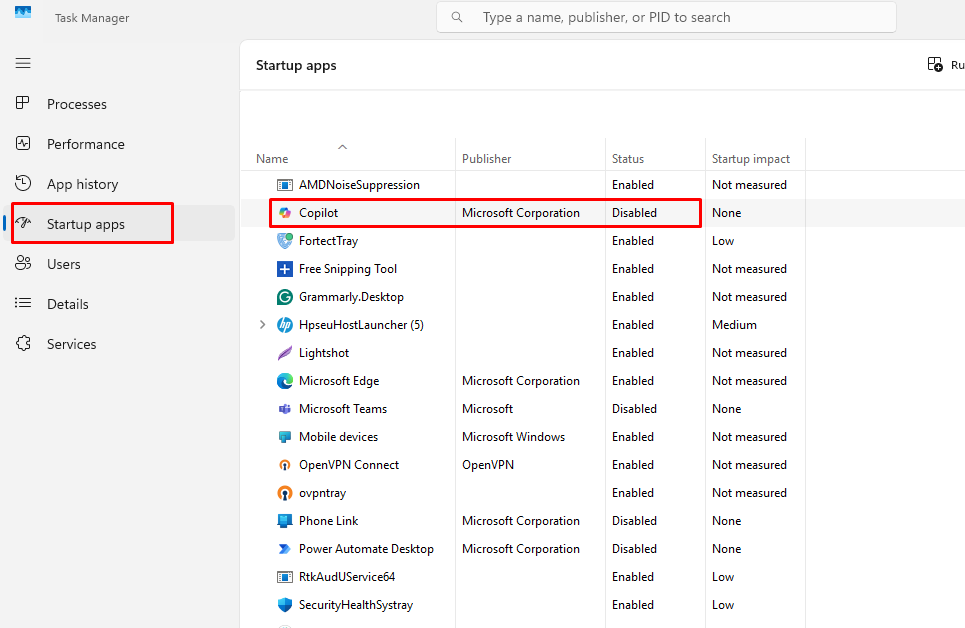965x628 pixels.
Task: Click the Phone Link app icon
Action: click(283, 520)
